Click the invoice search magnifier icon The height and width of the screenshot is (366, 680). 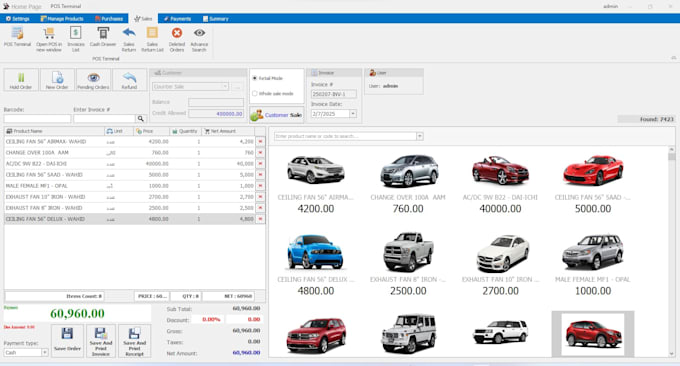click(141, 118)
